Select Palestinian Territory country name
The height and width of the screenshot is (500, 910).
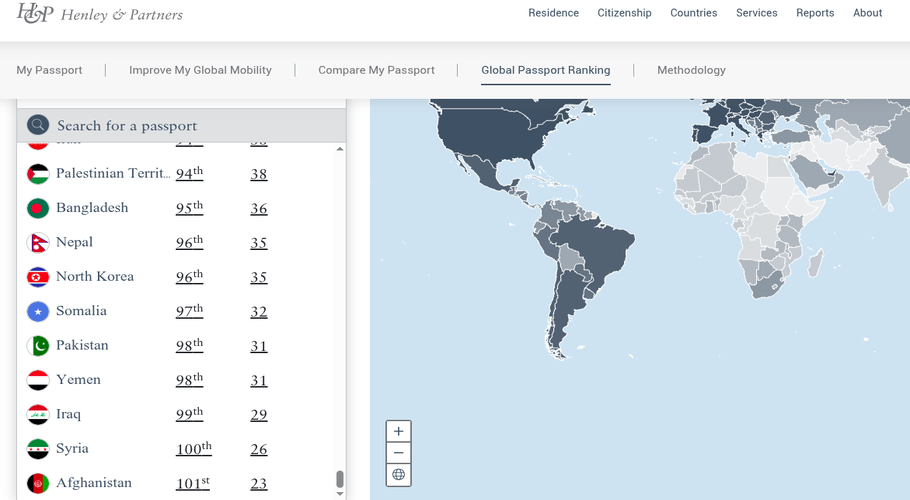113,173
